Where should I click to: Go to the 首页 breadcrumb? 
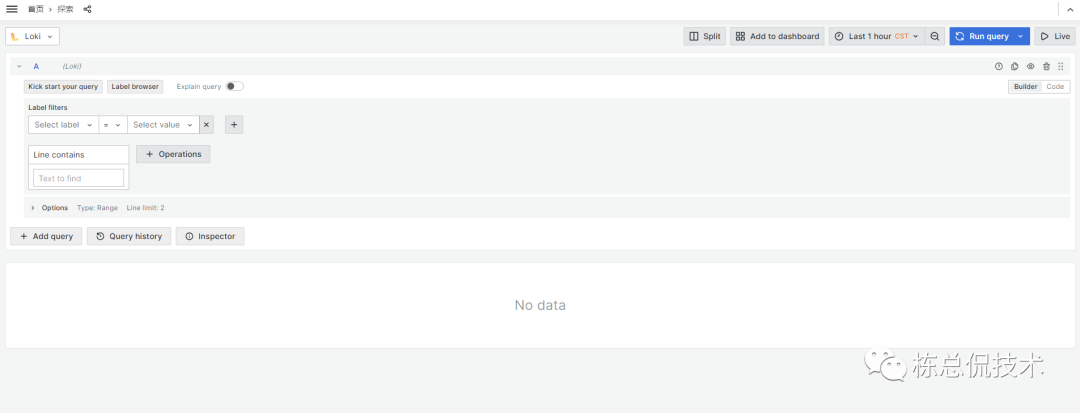(x=36, y=9)
